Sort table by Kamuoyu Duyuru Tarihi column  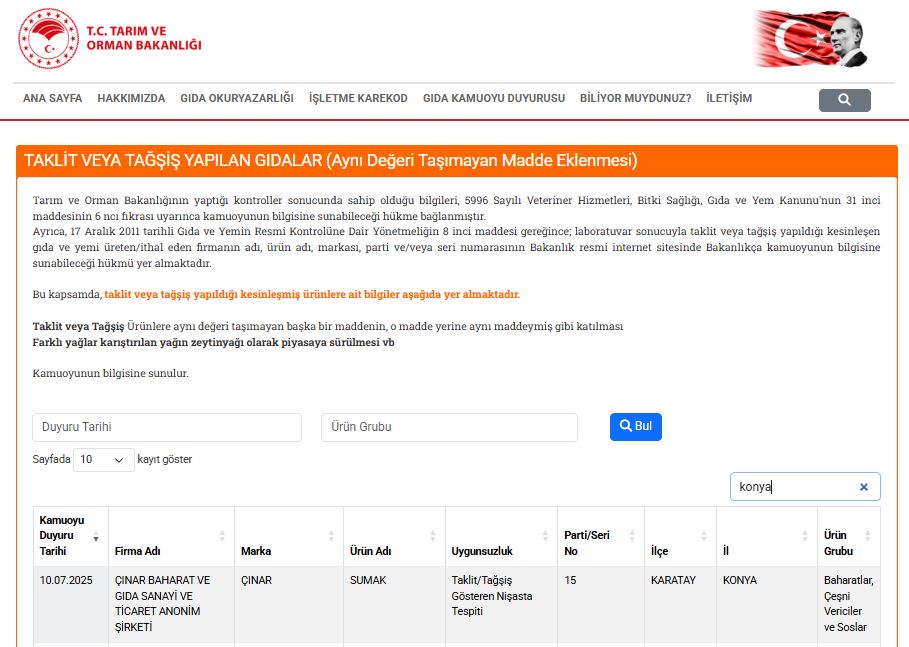tap(70, 536)
